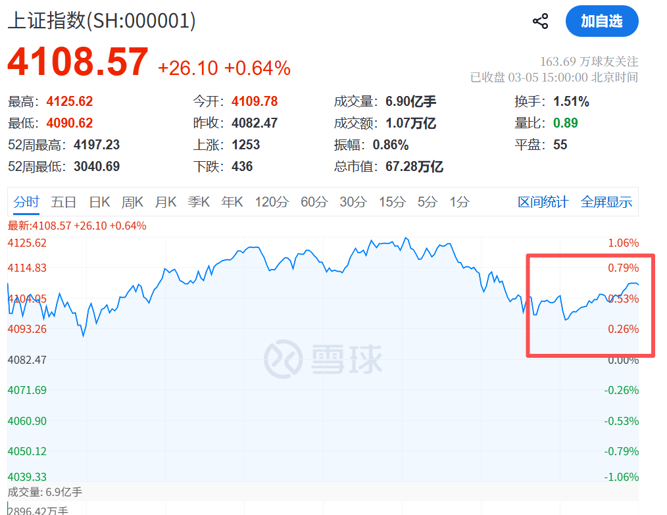Click the 区间统计 link

point(542,202)
